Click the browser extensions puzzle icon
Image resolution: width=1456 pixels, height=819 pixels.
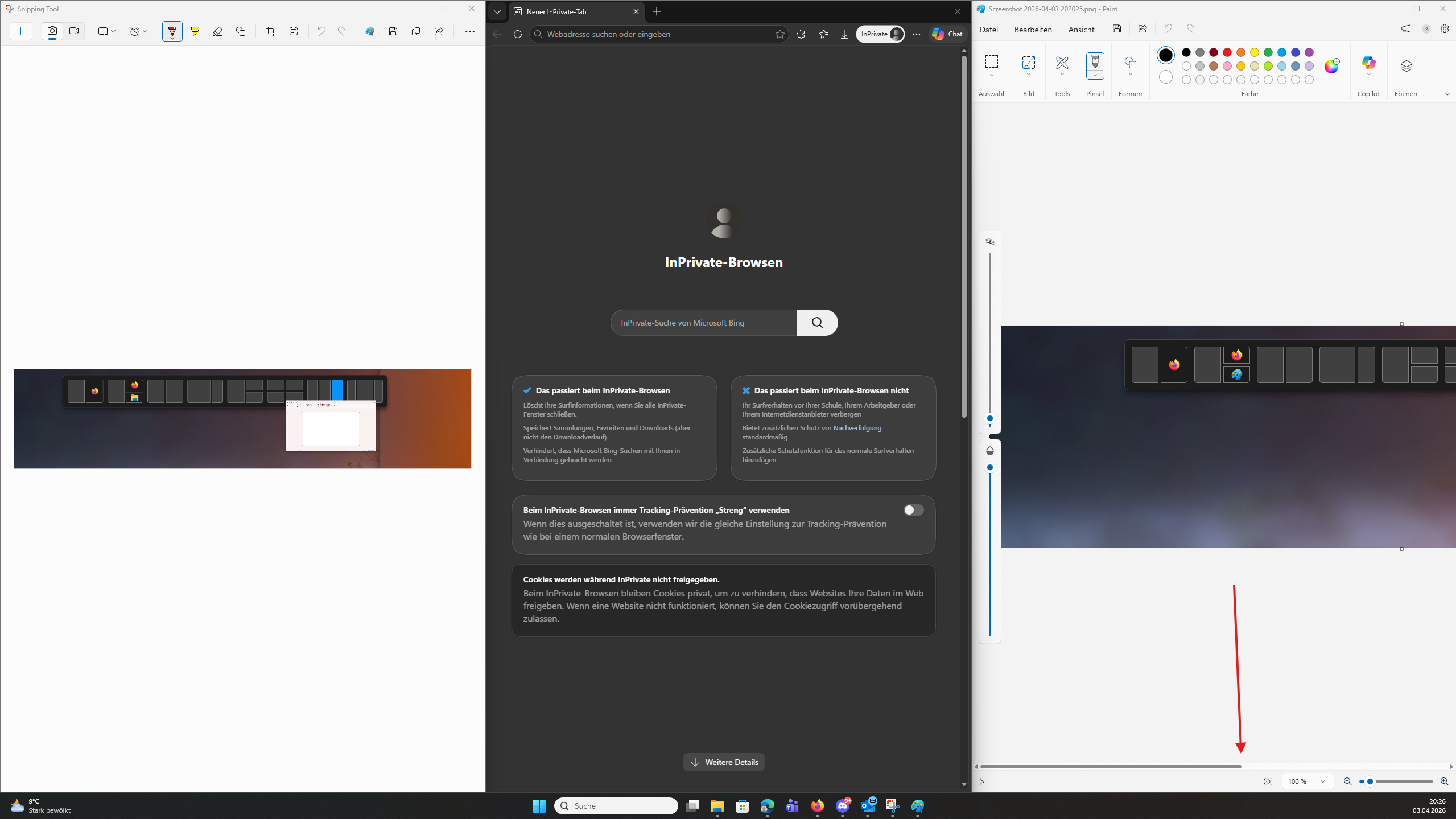click(x=801, y=34)
